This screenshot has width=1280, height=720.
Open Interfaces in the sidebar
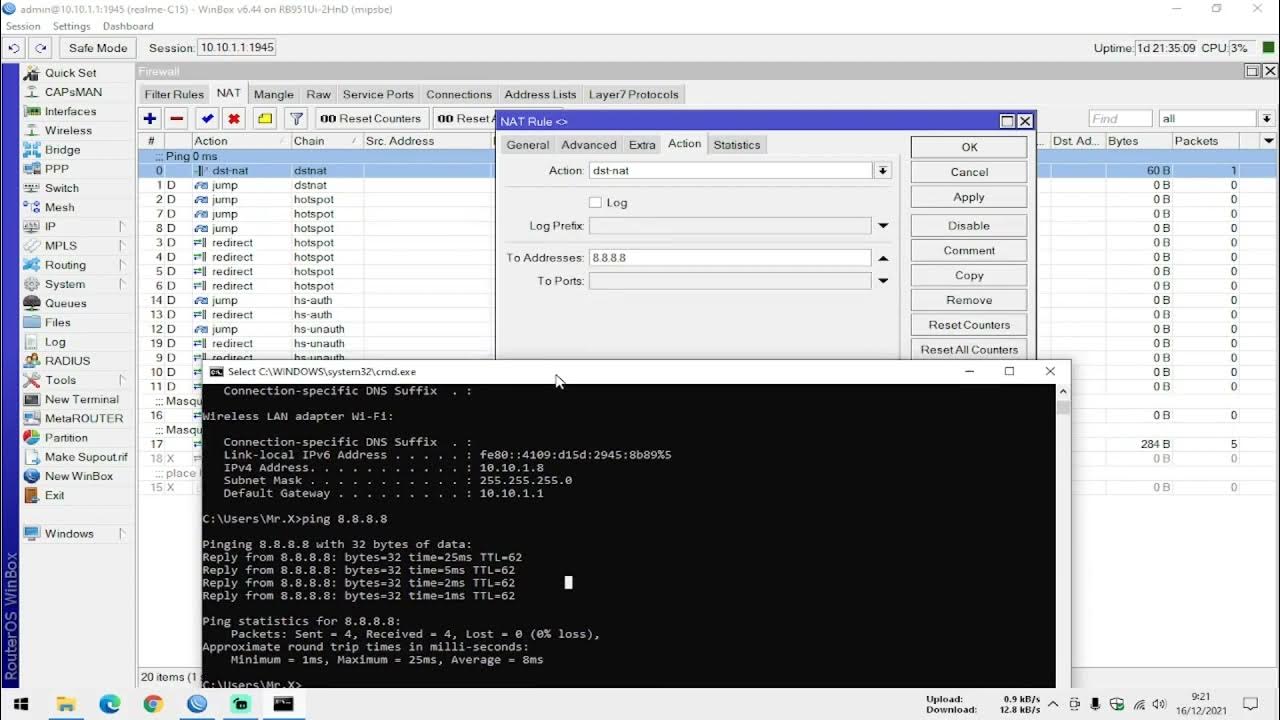click(70, 111)
